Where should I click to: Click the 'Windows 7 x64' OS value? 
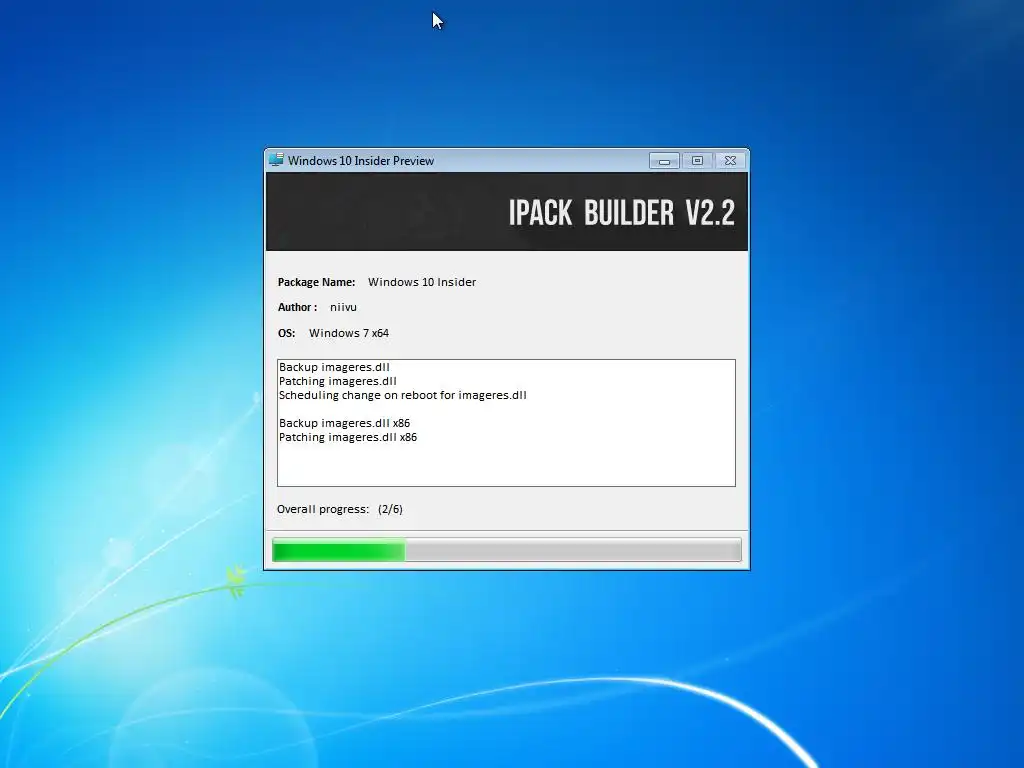click(349, 333)
